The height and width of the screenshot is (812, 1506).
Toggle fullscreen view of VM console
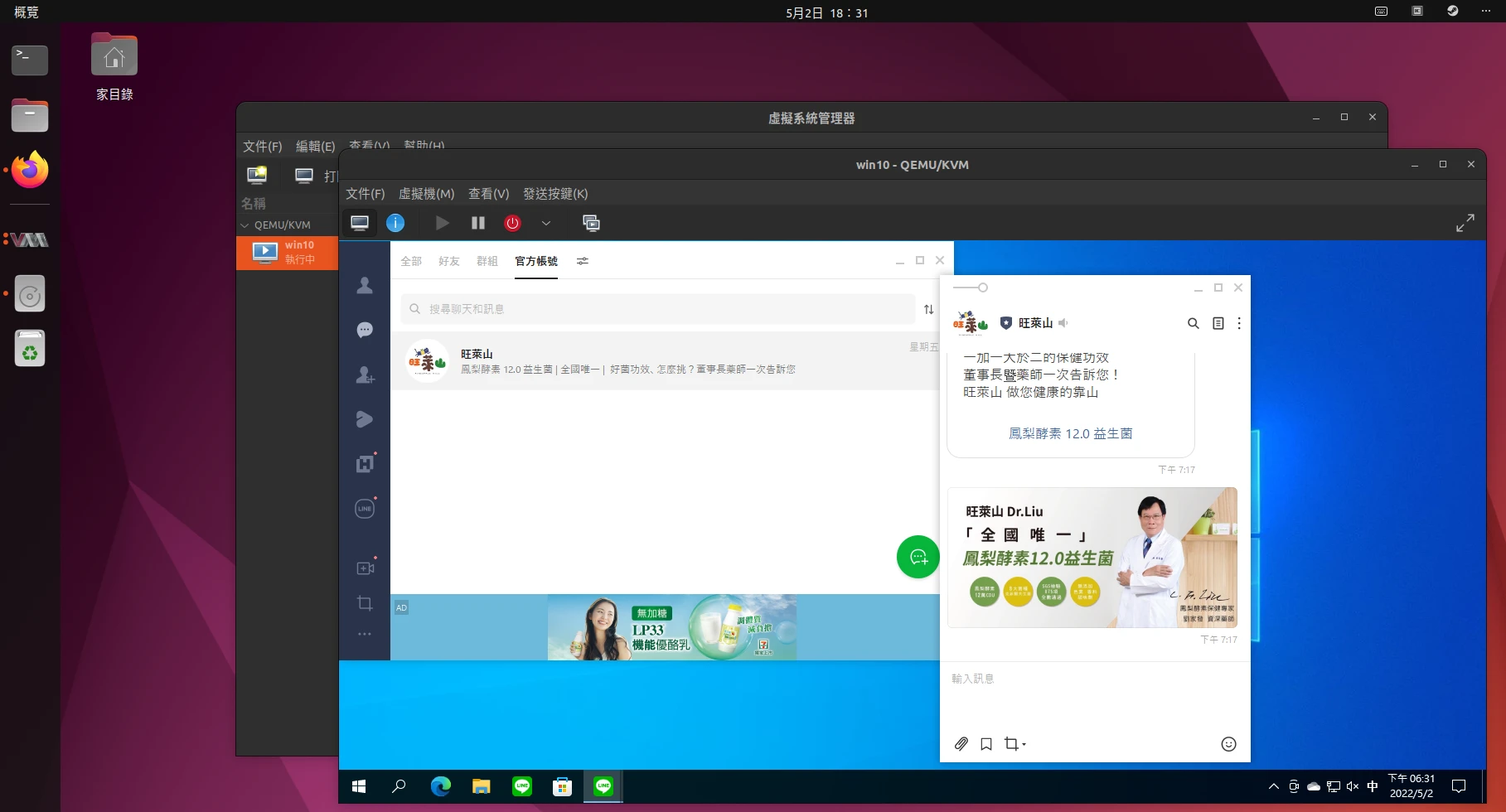[x=1465, y=223]
